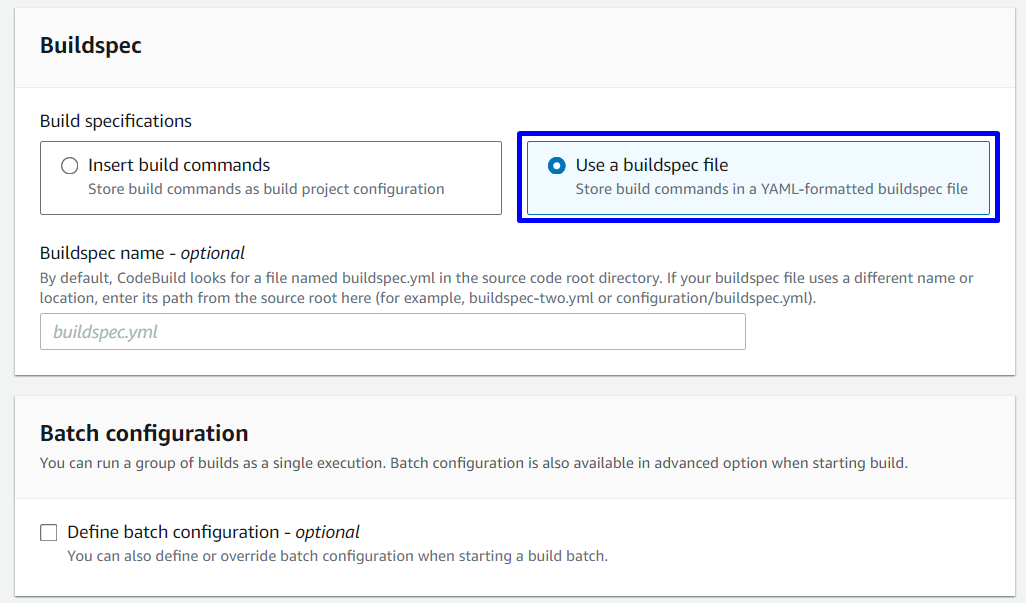The height and width of the screenshot is (603, 1026).
Task: Click the 'run a group of builds' description
Action: coord(473,463)
